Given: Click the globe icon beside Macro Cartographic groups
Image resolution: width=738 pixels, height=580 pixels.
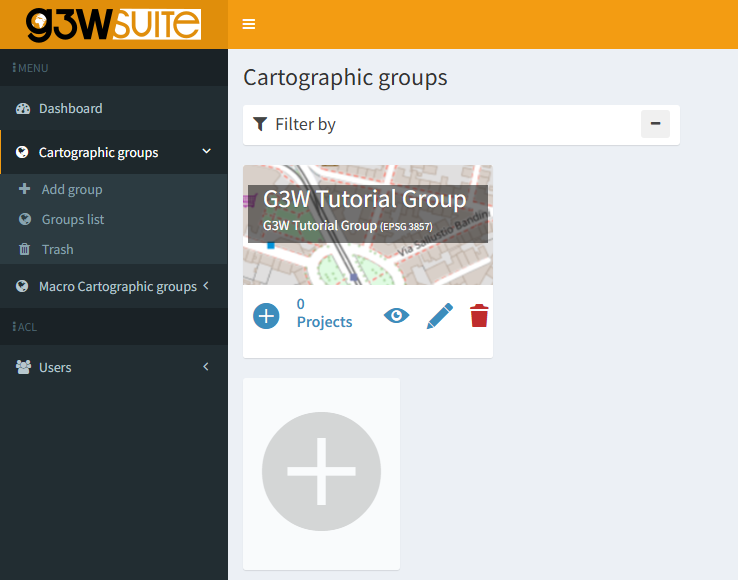Looking at the screenshot, I should click(x=22, y=286).
